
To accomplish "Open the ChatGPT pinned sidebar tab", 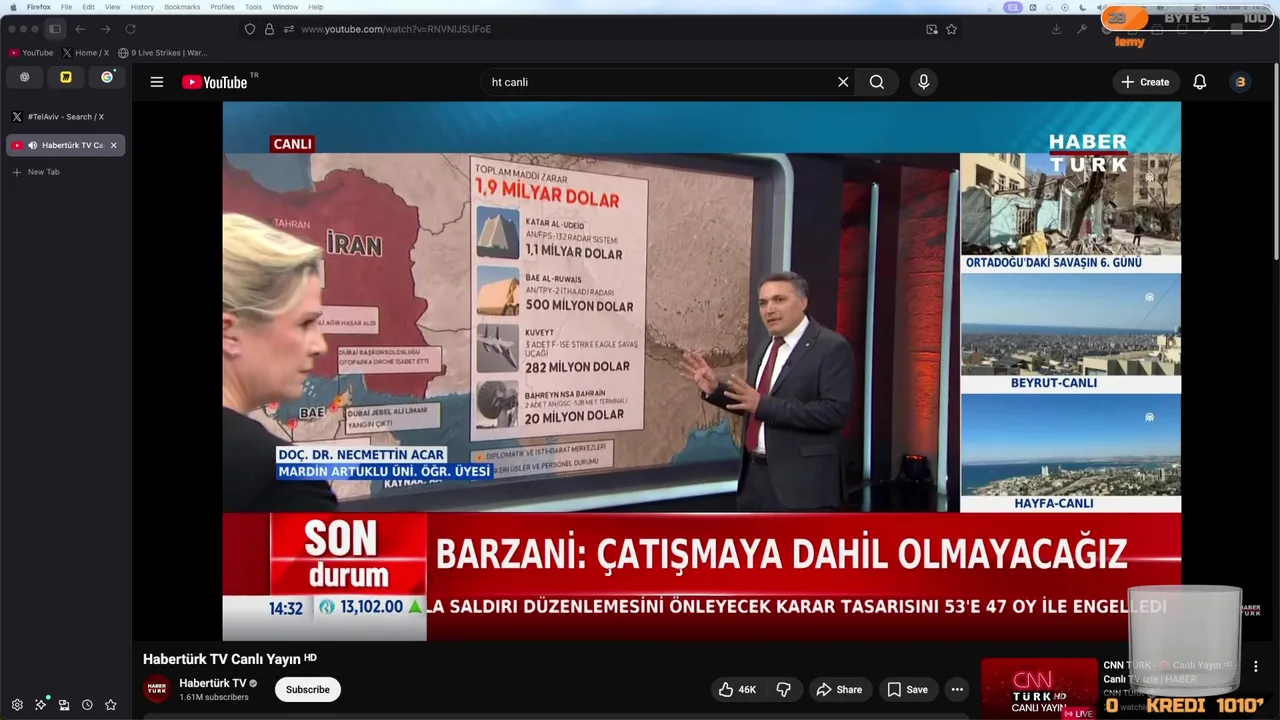I will [x=25, y=77].
